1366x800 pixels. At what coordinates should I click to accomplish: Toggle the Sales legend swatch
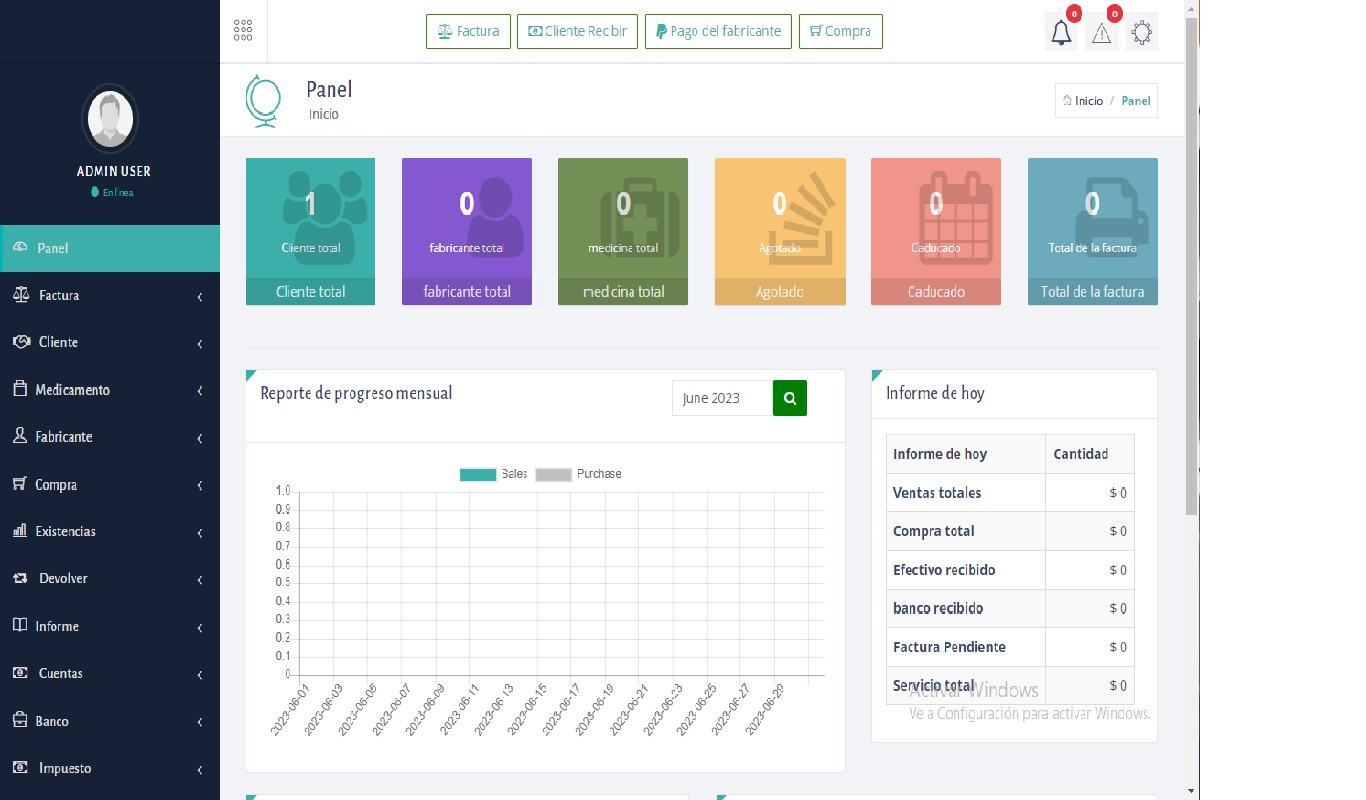(x=478, y=474)
